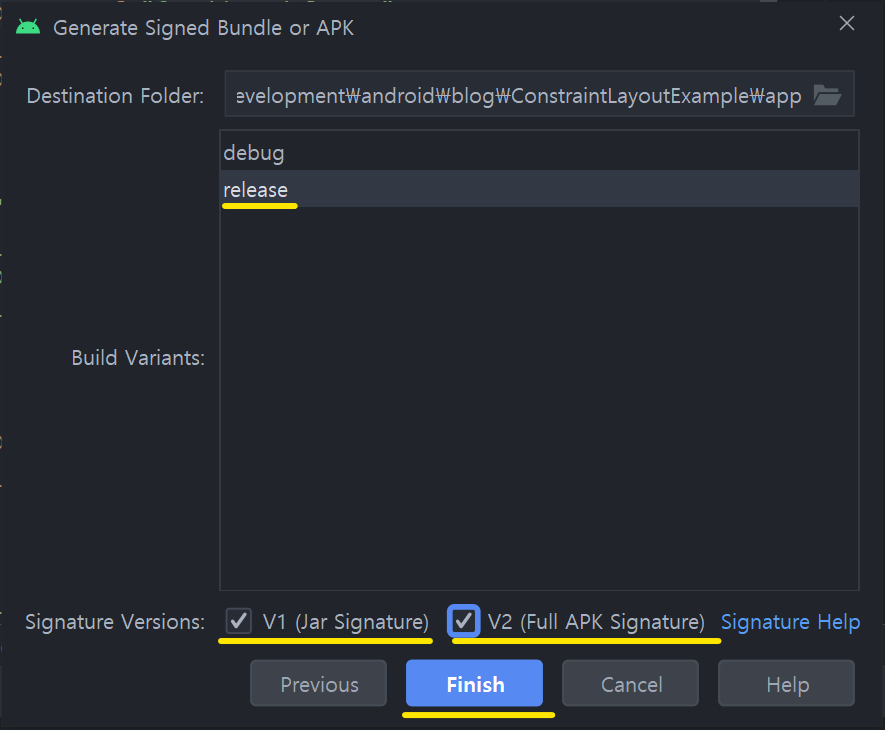Click the Android logo in title bar
The height and width of the screenshot is (730, 885).
coord(28,27)
